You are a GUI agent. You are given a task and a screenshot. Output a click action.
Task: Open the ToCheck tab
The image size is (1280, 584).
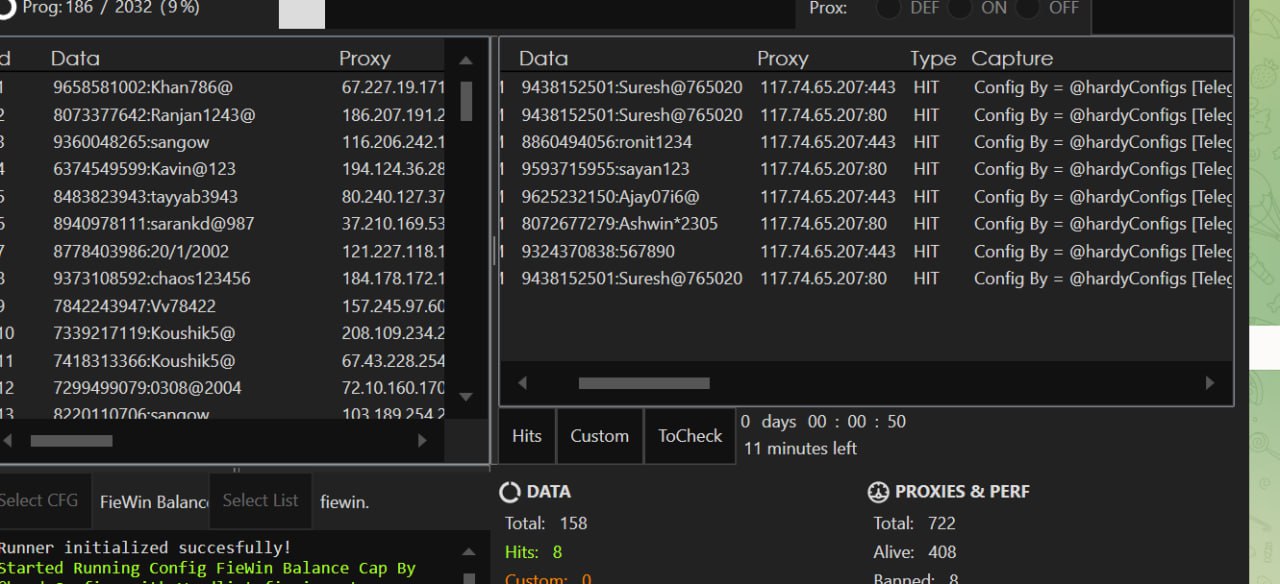(689, 436)
